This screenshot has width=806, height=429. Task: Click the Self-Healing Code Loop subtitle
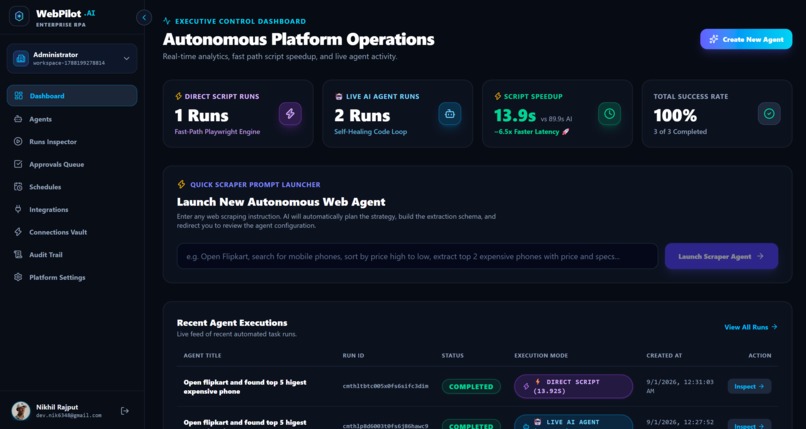[371, 132]
